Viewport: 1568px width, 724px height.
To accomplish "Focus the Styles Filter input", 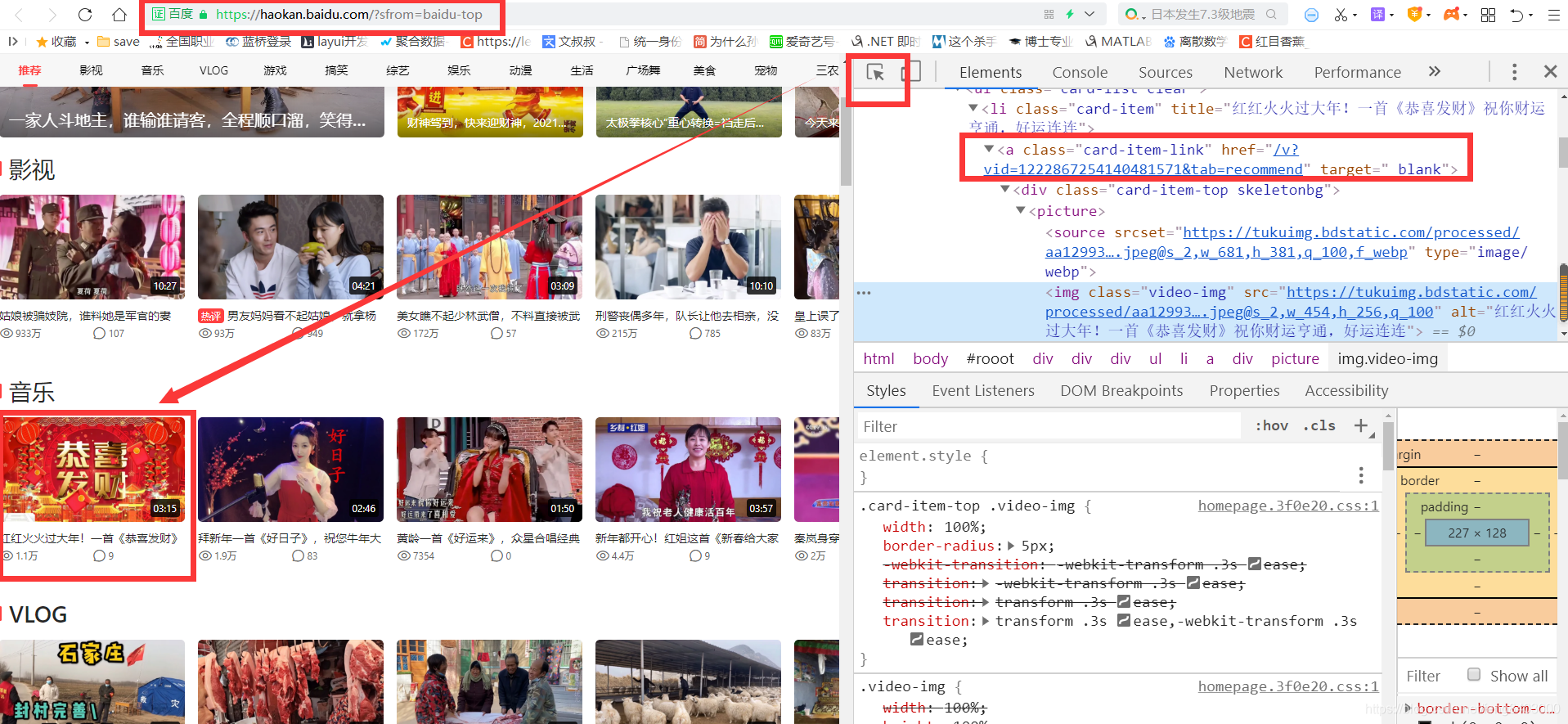I will (x=1048, y=426).
